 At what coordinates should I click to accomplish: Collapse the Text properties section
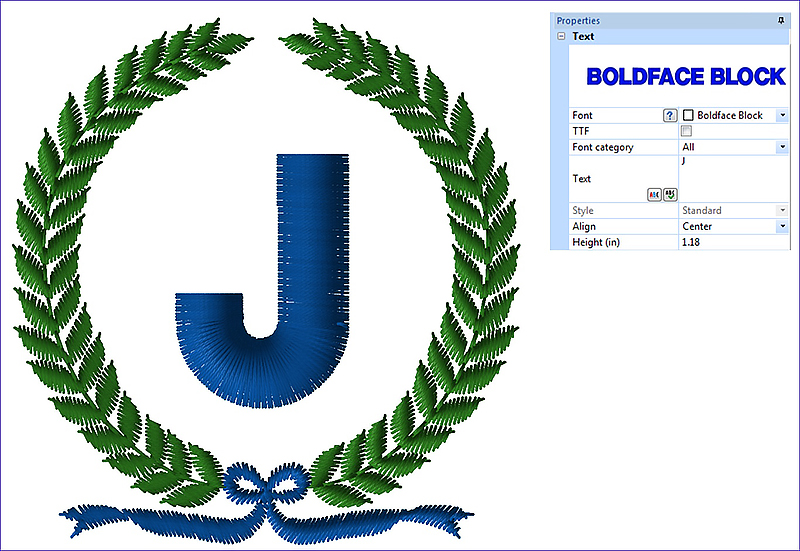(561, 36)
